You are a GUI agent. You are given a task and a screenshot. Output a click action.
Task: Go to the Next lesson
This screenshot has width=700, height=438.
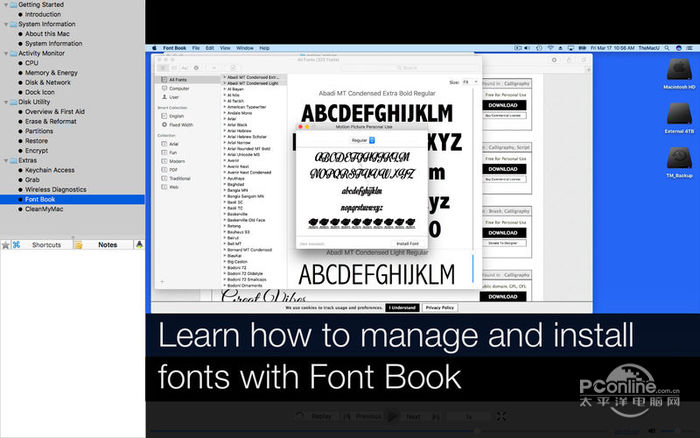(x=422, y=417)
